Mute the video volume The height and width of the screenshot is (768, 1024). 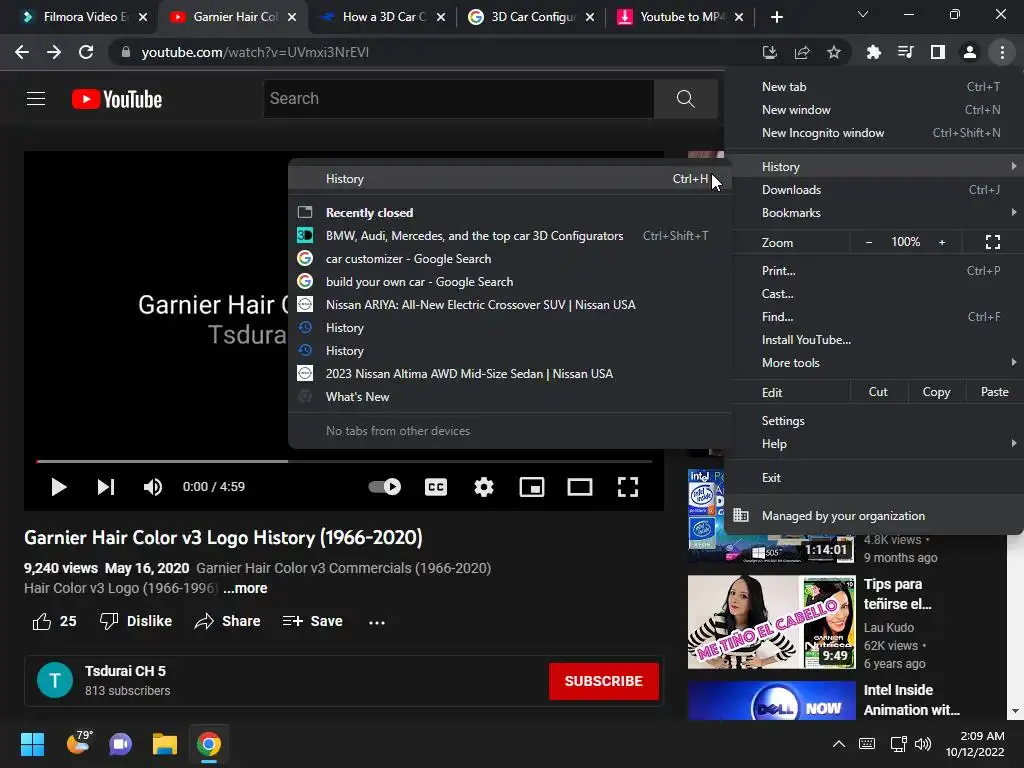[x=153, y=487]
